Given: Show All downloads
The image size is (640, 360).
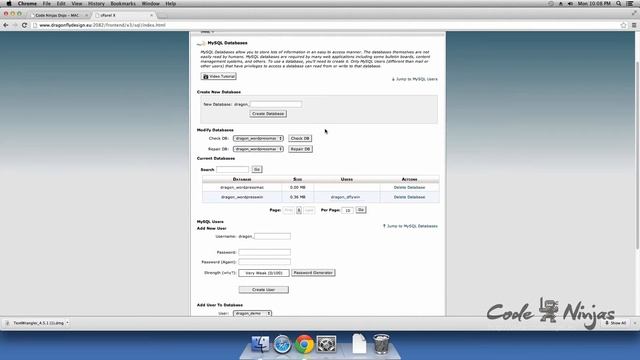Looking at the screenshot, I should point(616,323).
